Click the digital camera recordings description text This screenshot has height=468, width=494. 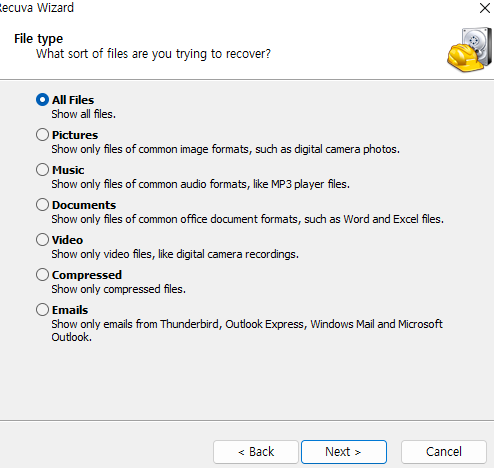(175, 254)
